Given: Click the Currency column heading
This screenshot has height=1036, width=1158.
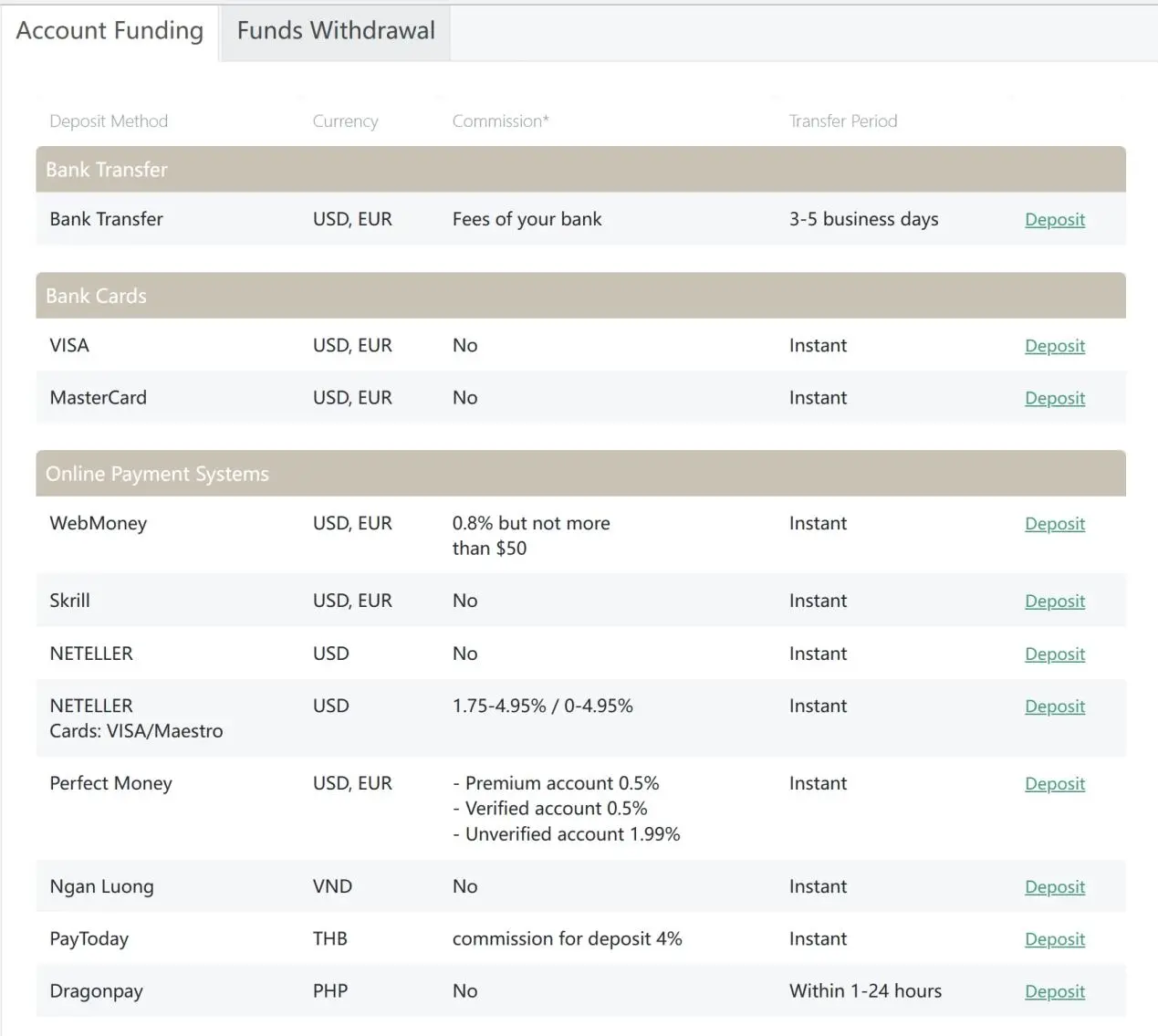Looking at the screenshot, I should pyautogui.click(x=345, y=121).
